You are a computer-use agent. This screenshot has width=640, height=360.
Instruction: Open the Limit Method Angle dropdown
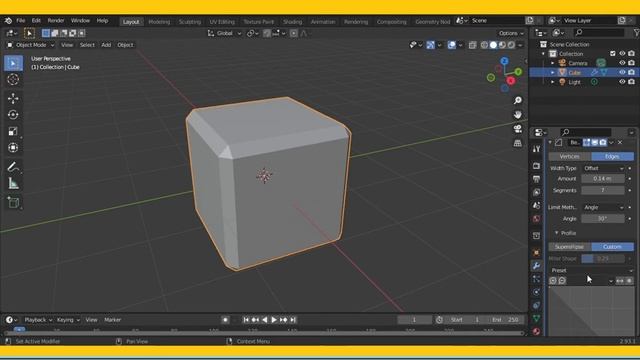pyautogui.click(x=603, y=207)
